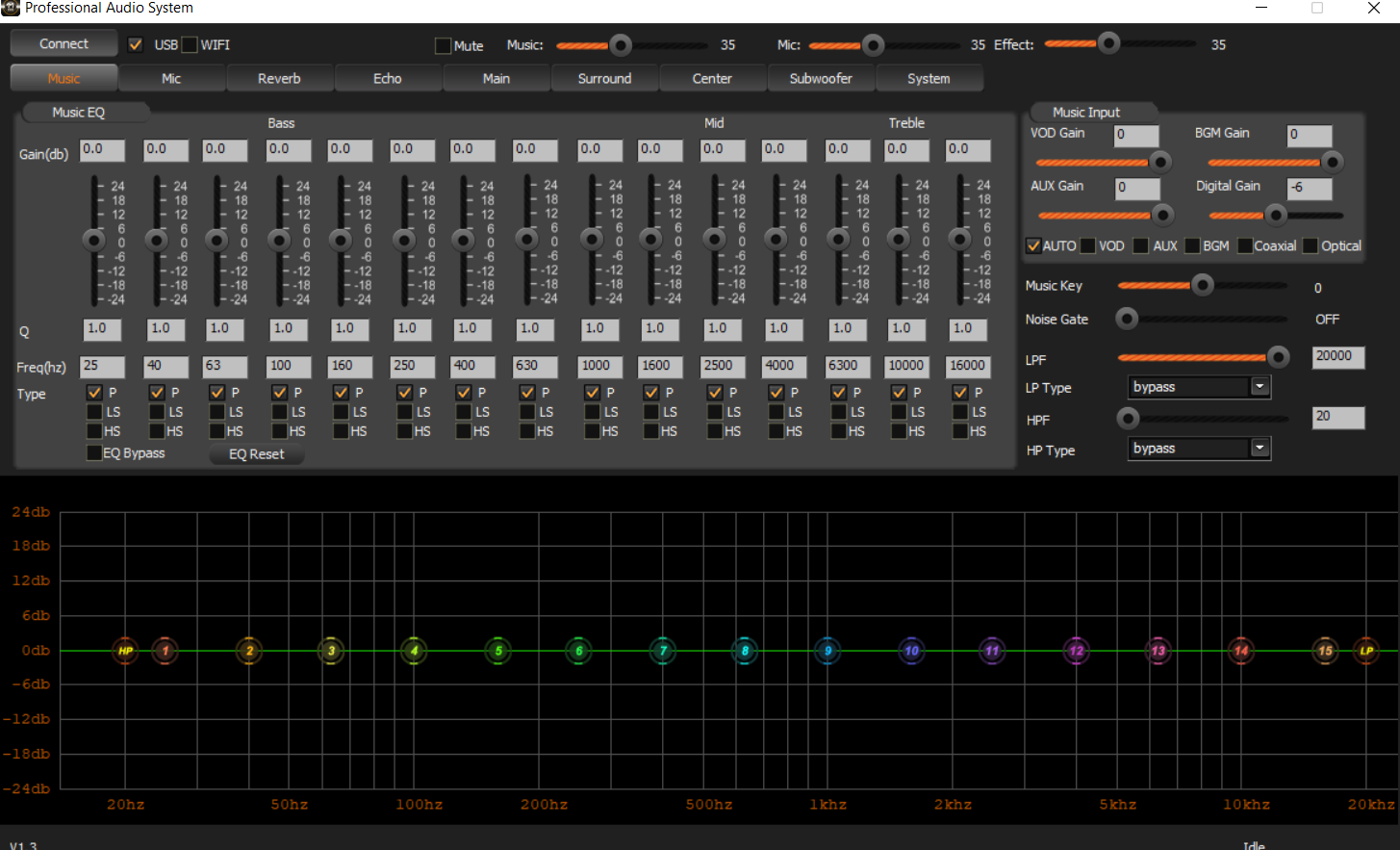Select EQ band node 2 on the graph
The height and width of the screenshot is (850, 1400).
click(249, 651)
